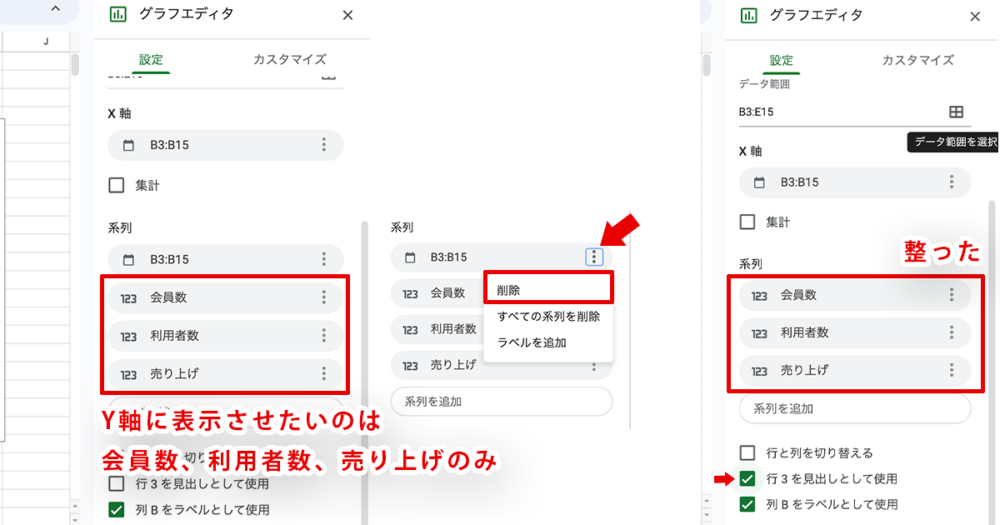Open the three-dot menu of the 系列 B3:B15 chip in the left chart editor
Screen dimensions: 1000x525
coord(324,259)
